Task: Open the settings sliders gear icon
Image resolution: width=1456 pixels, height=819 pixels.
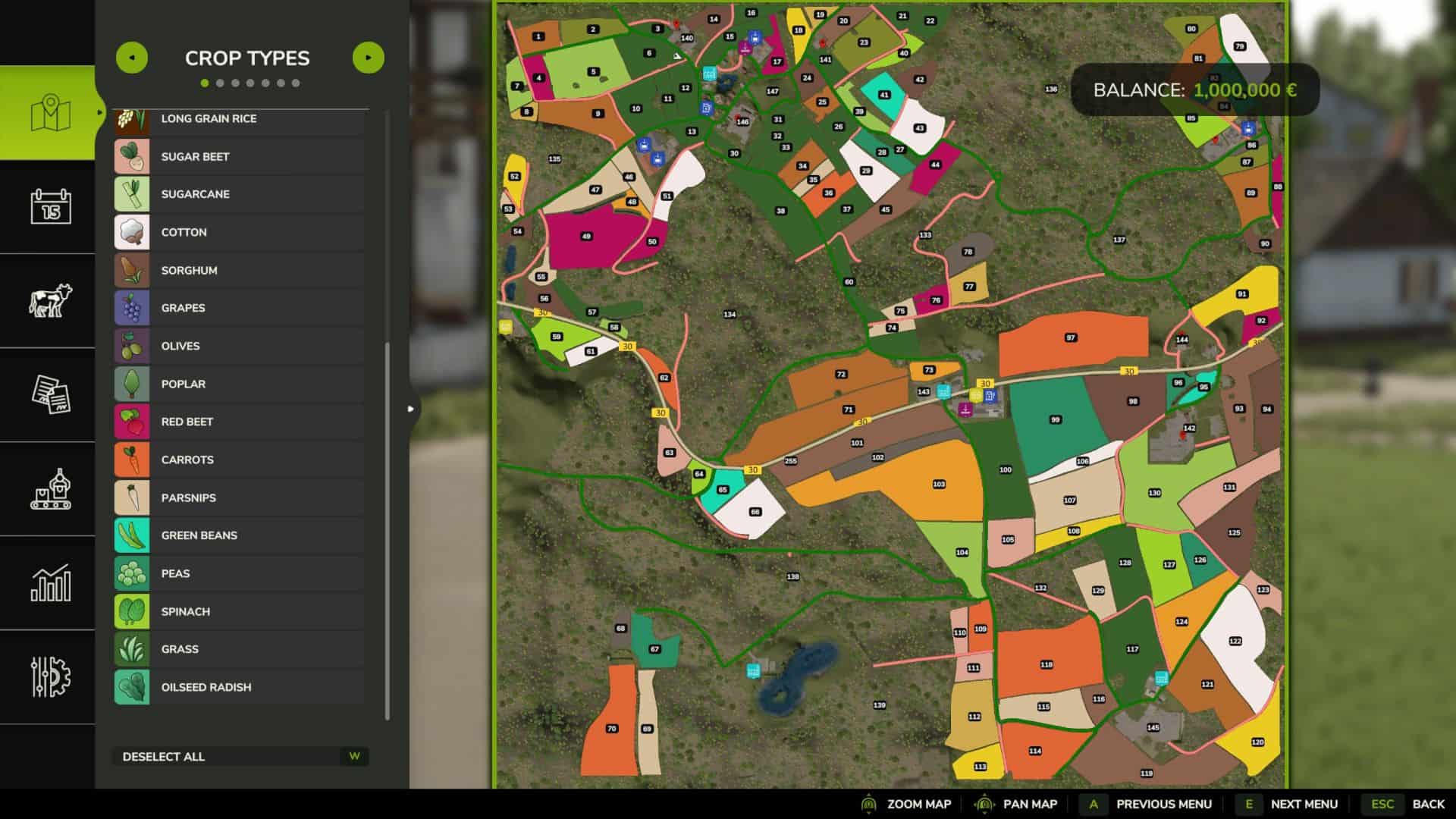Action: point(50,676)
